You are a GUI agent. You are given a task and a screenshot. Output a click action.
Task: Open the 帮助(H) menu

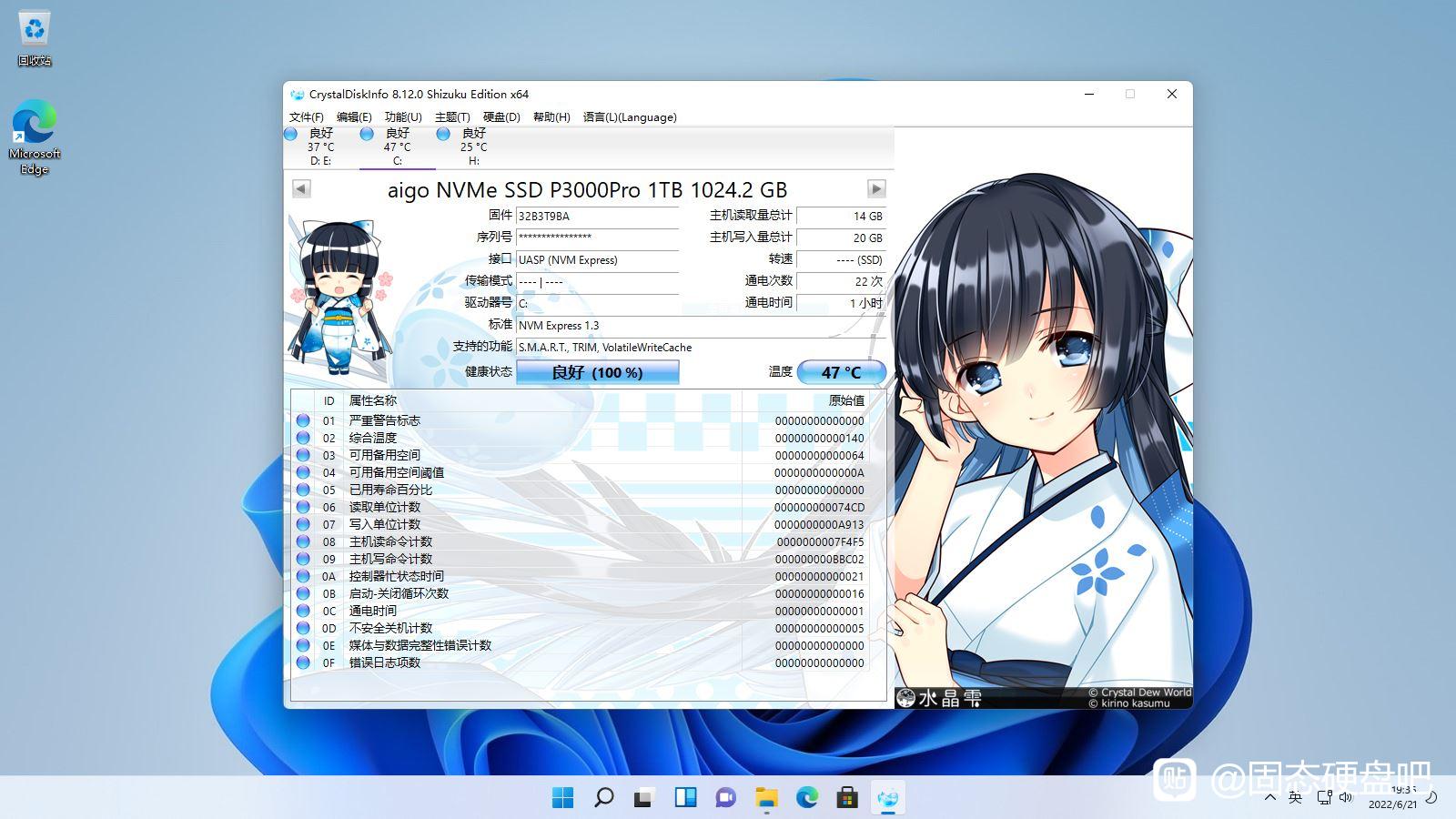pos(551,116)
